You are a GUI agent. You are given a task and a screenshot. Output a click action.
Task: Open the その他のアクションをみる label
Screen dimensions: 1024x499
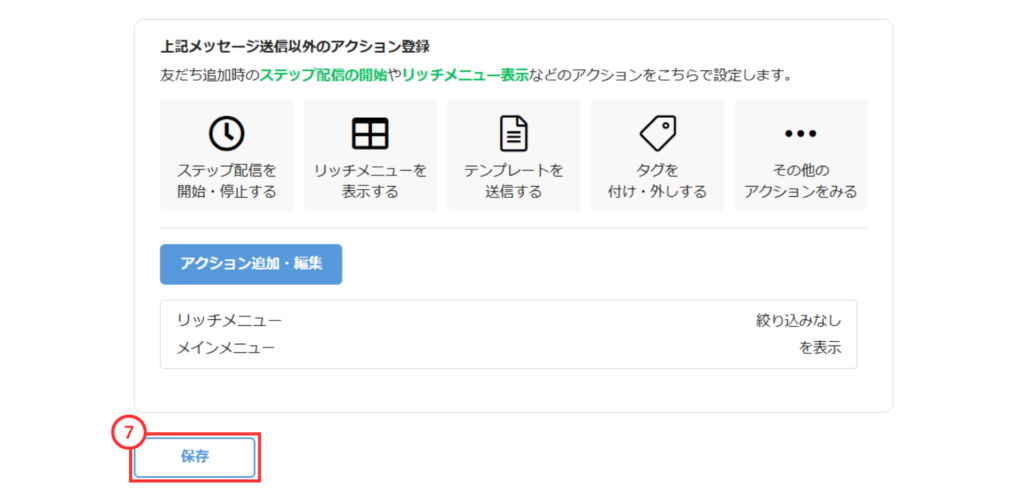(801, 181)
